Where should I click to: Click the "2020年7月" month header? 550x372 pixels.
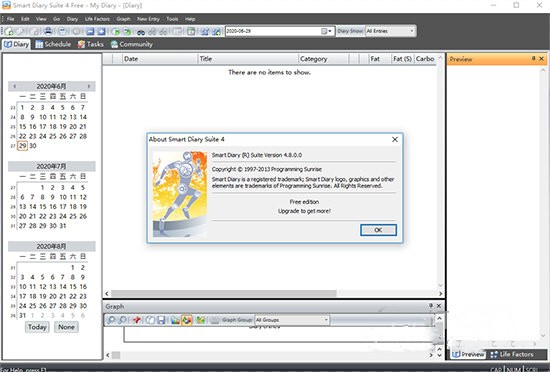click(x=52, y=166)
